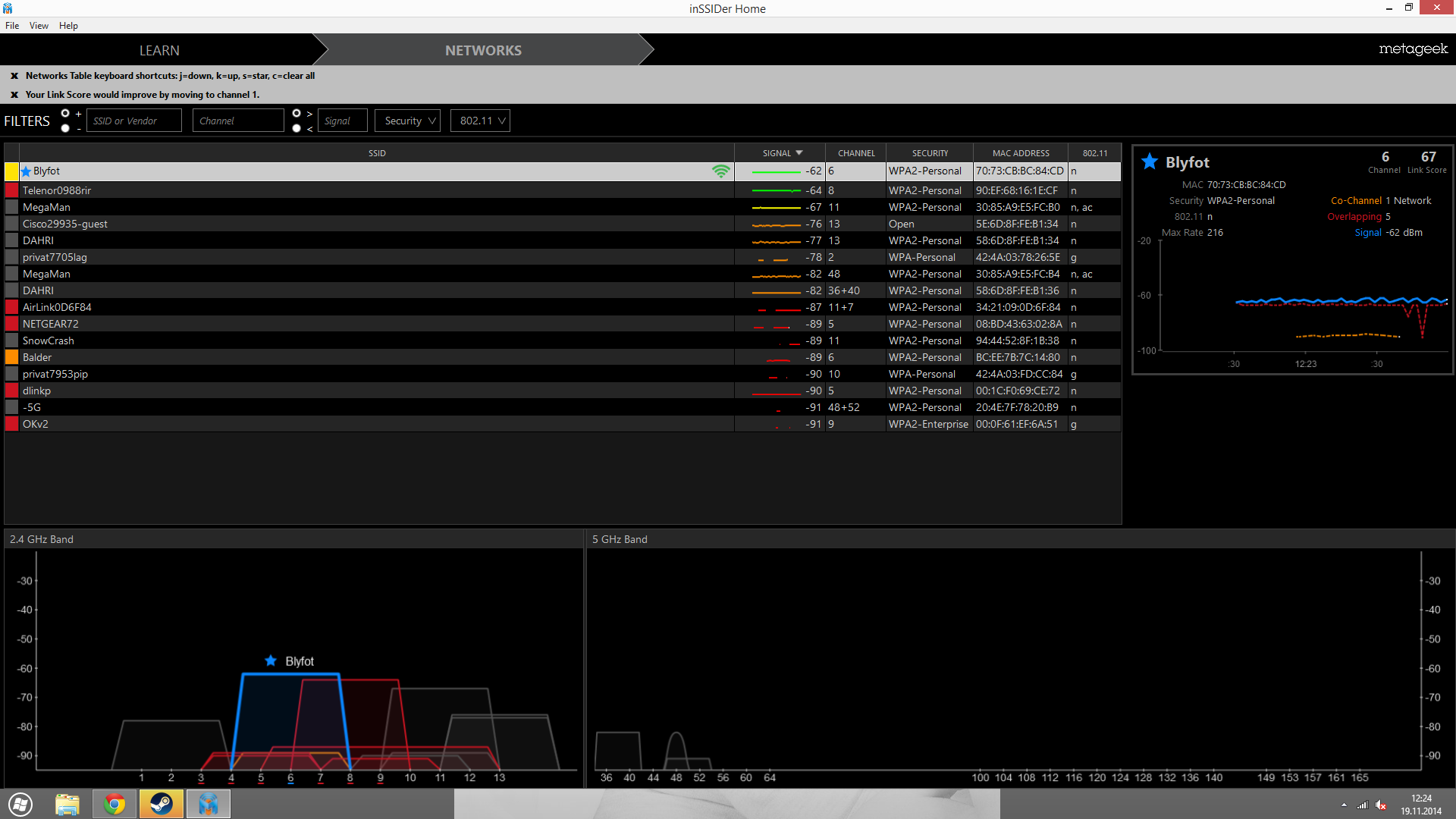Click the red swatch on OKv2 row
The height and width of the screenshot is (819, 1456).
pos(11,424)
